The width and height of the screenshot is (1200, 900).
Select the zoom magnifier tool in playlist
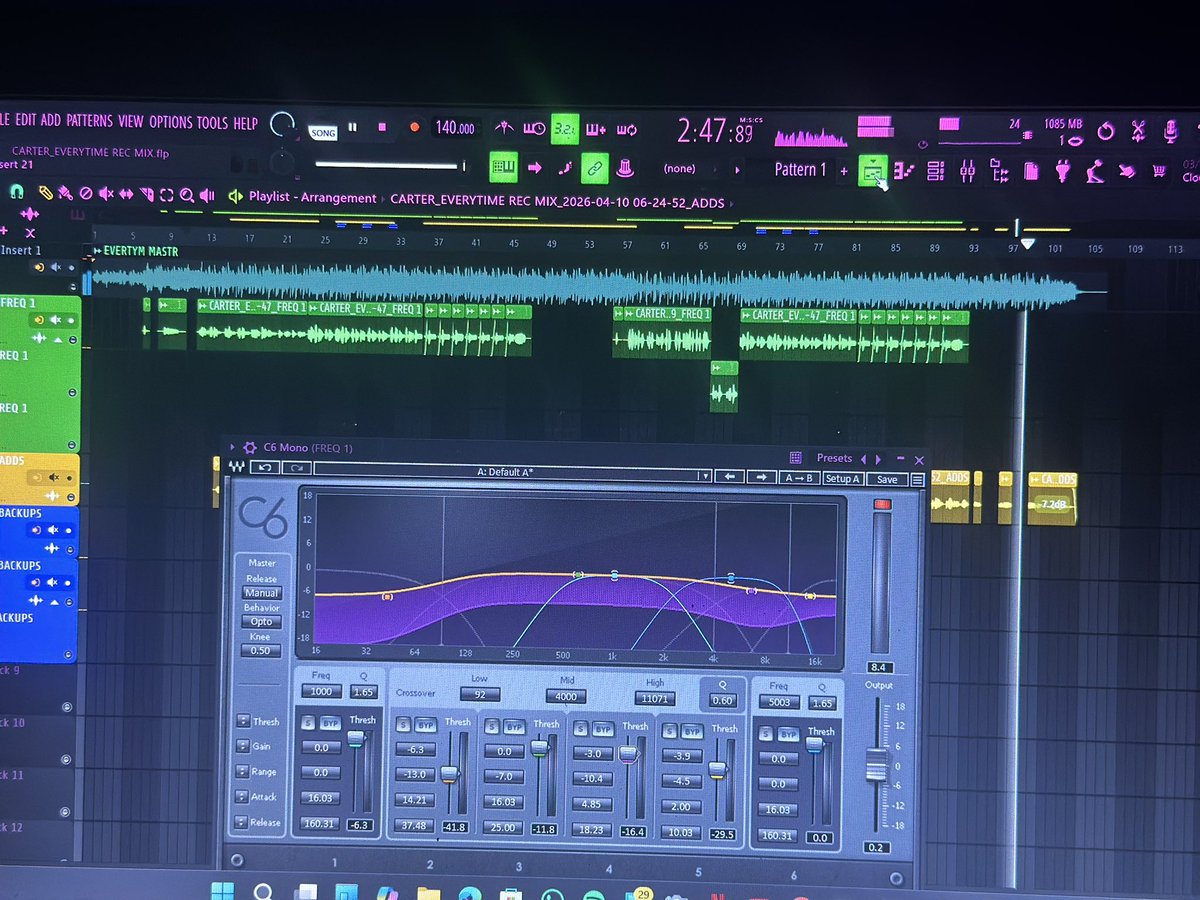186,195
